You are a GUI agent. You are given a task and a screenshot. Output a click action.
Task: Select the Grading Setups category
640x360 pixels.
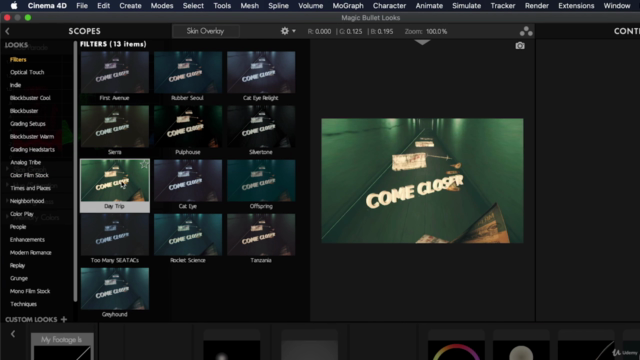click(x=27, y=124)
